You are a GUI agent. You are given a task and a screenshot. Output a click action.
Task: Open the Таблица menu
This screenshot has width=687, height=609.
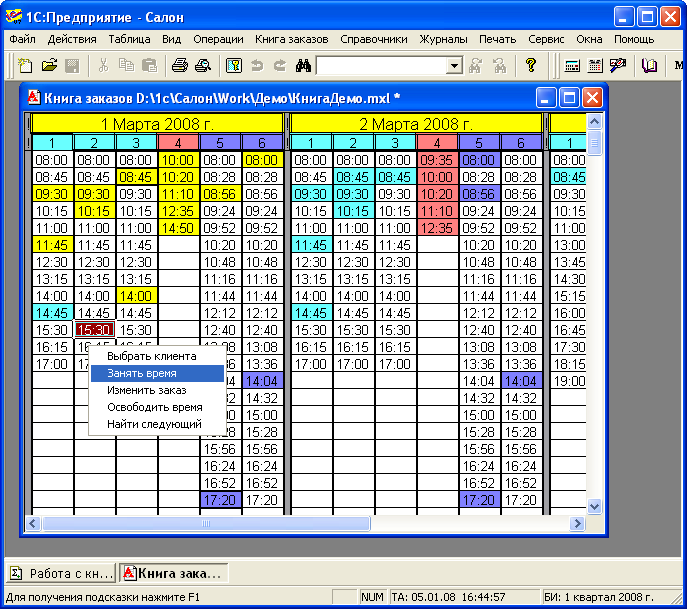pyautogui.click(x=129, y=39)
